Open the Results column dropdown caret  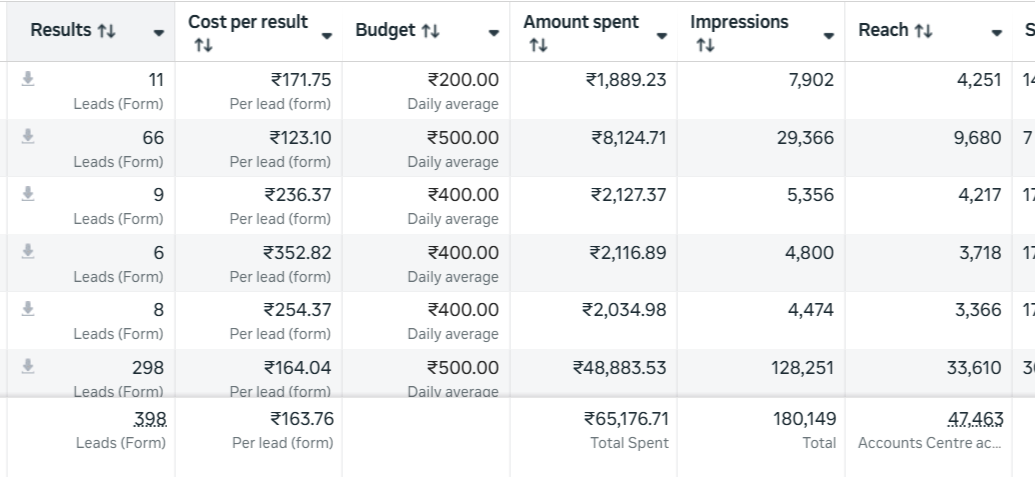pyautogui.click(x=159, y=33)
